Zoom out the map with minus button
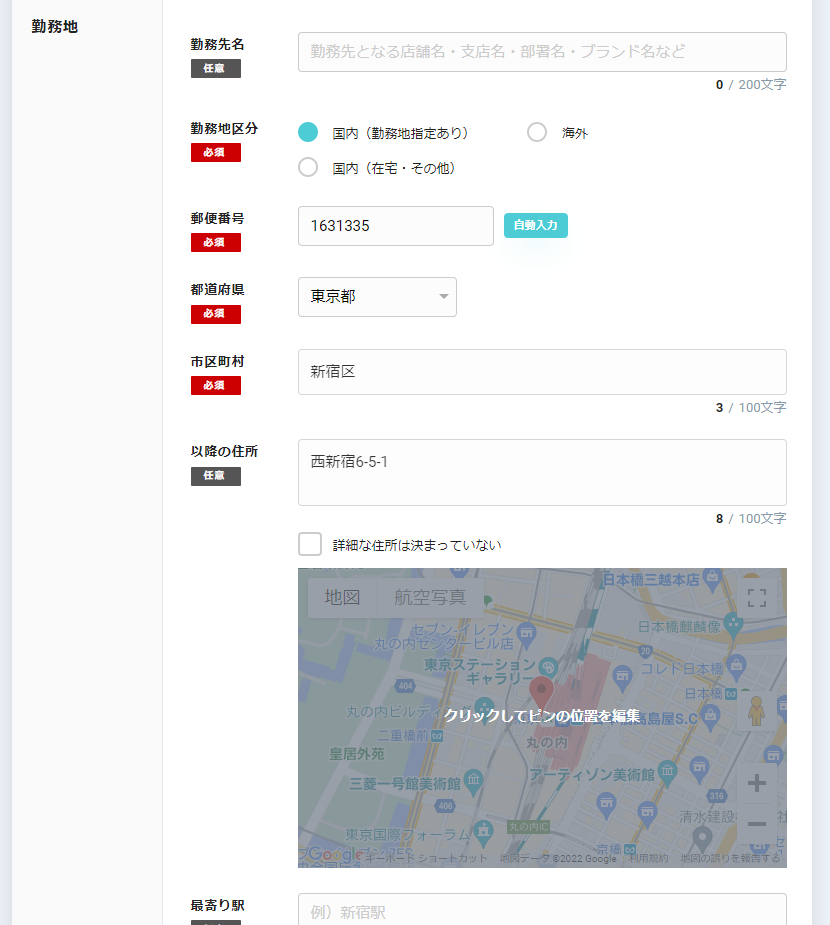 pyautogui.click(x=757, y=824)
